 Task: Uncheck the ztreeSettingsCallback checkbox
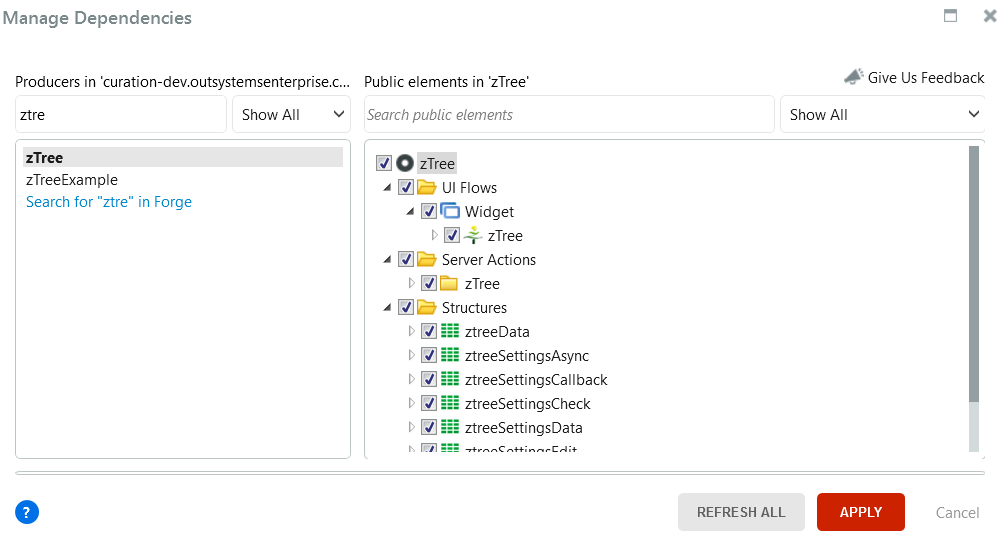click(x=429, y=380)
